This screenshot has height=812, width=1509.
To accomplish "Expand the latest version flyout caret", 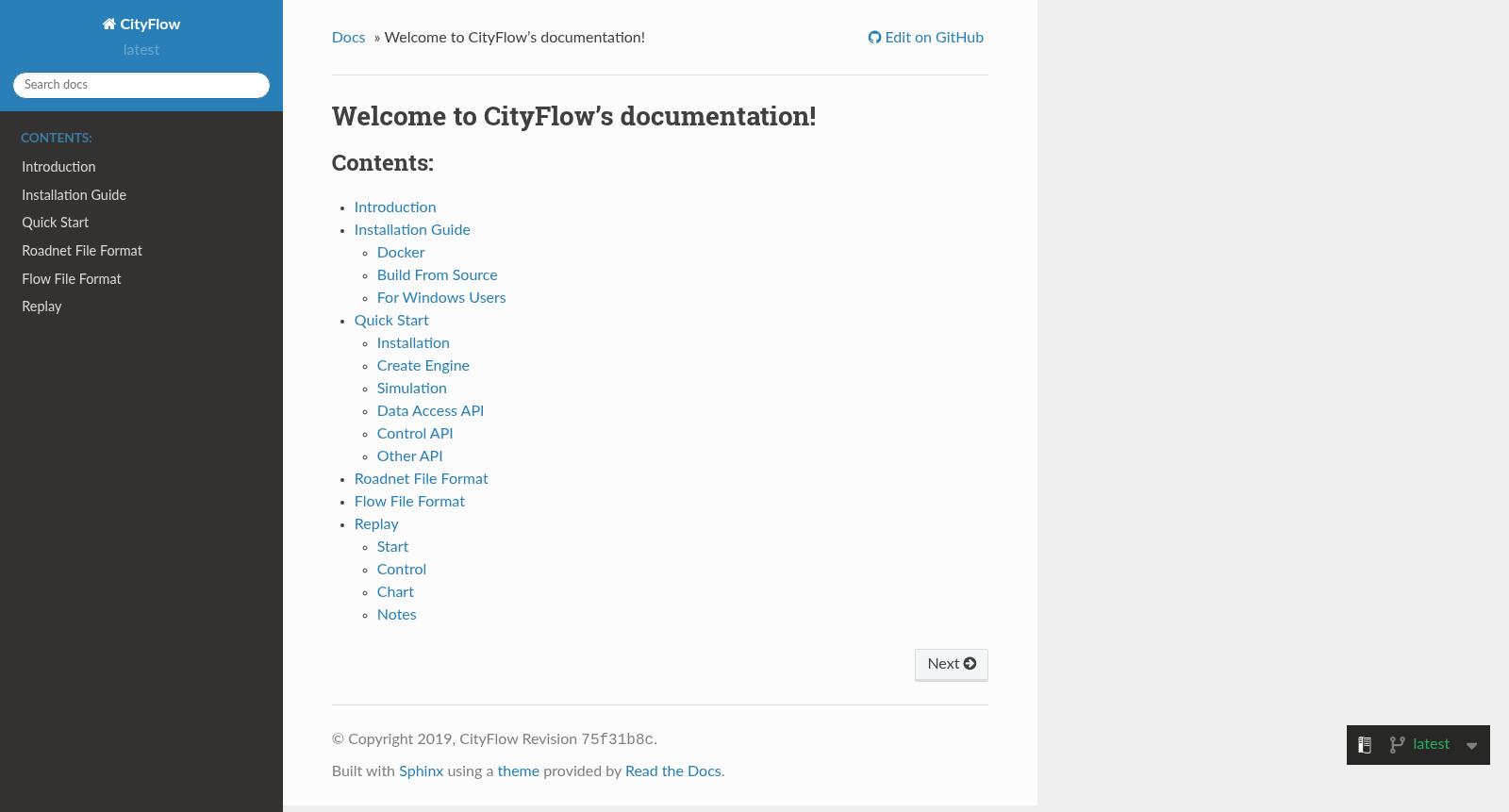I will coord(1471,746).
